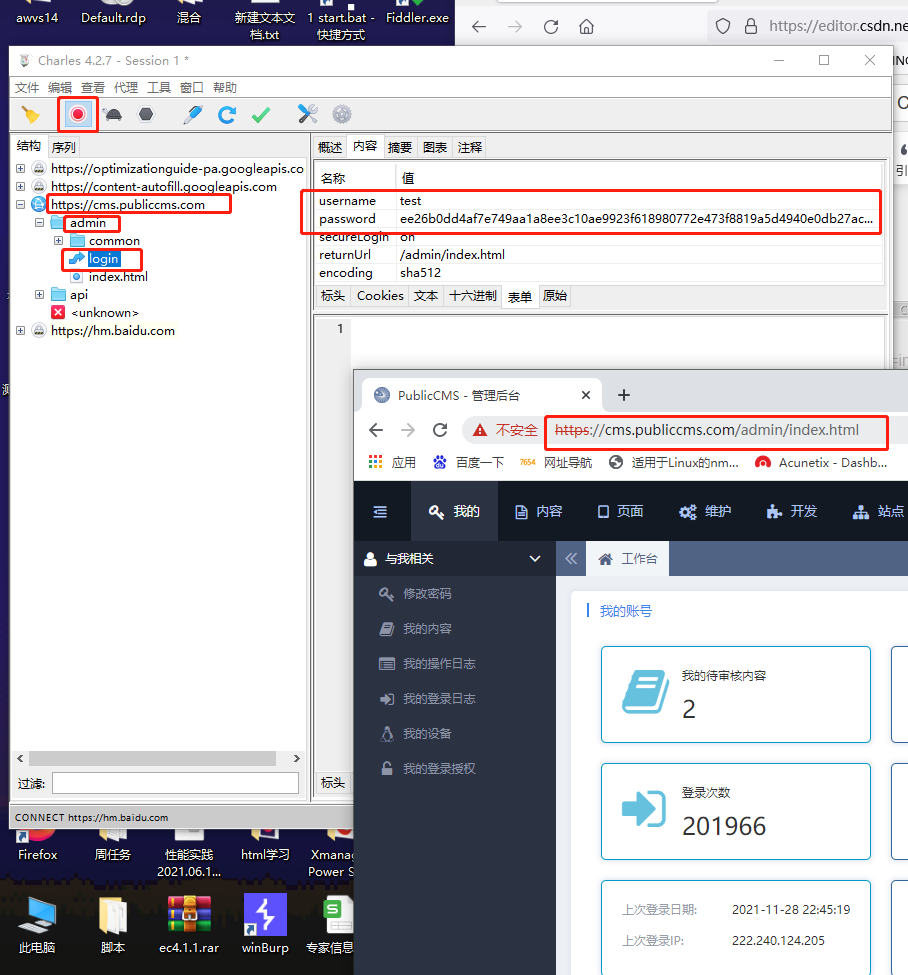The height and width of the screenshot is (975, 908).
Task: Repeat the request using the circular arrow icon
Action: pos(226,114)
